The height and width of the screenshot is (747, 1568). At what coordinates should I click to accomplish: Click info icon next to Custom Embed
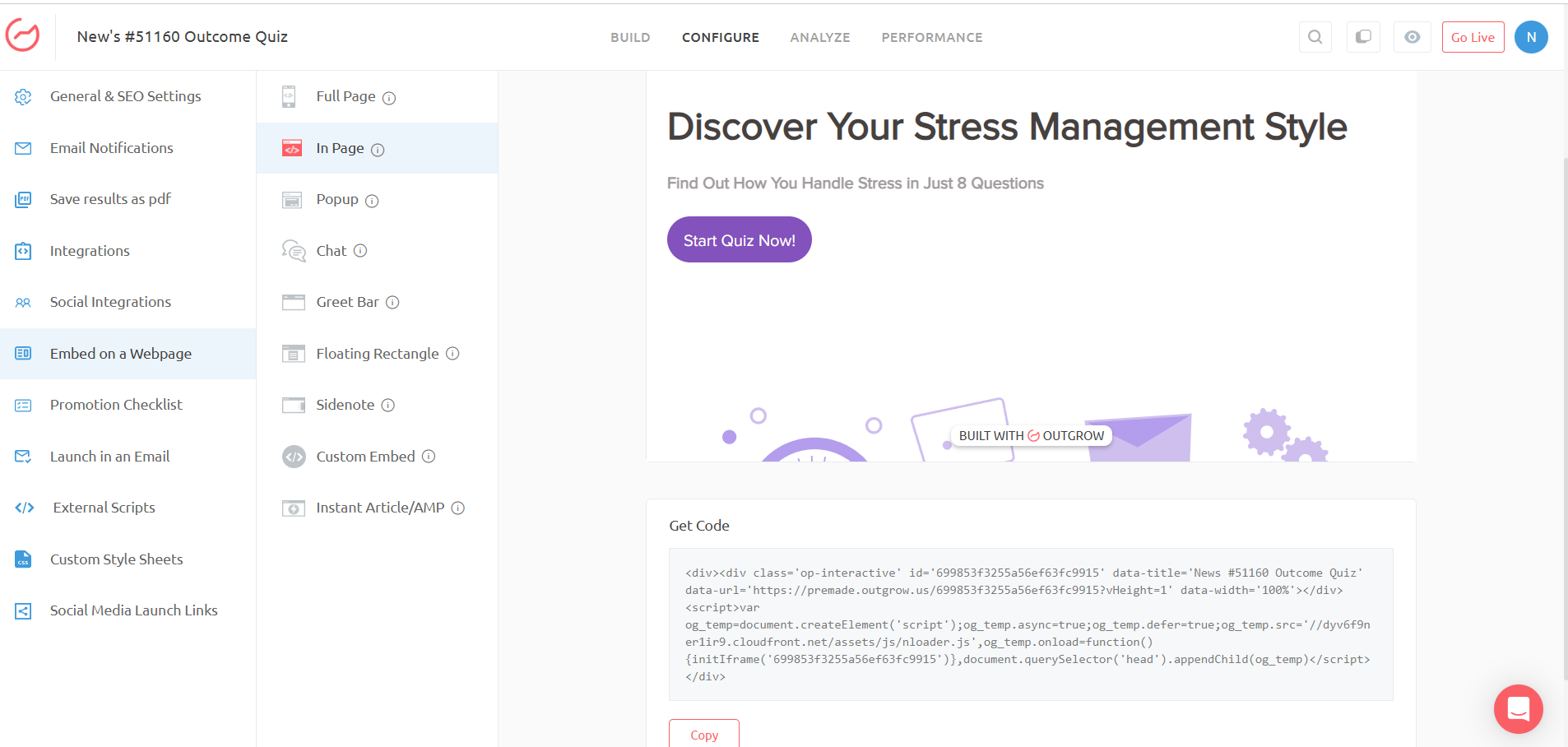(429, 457)
